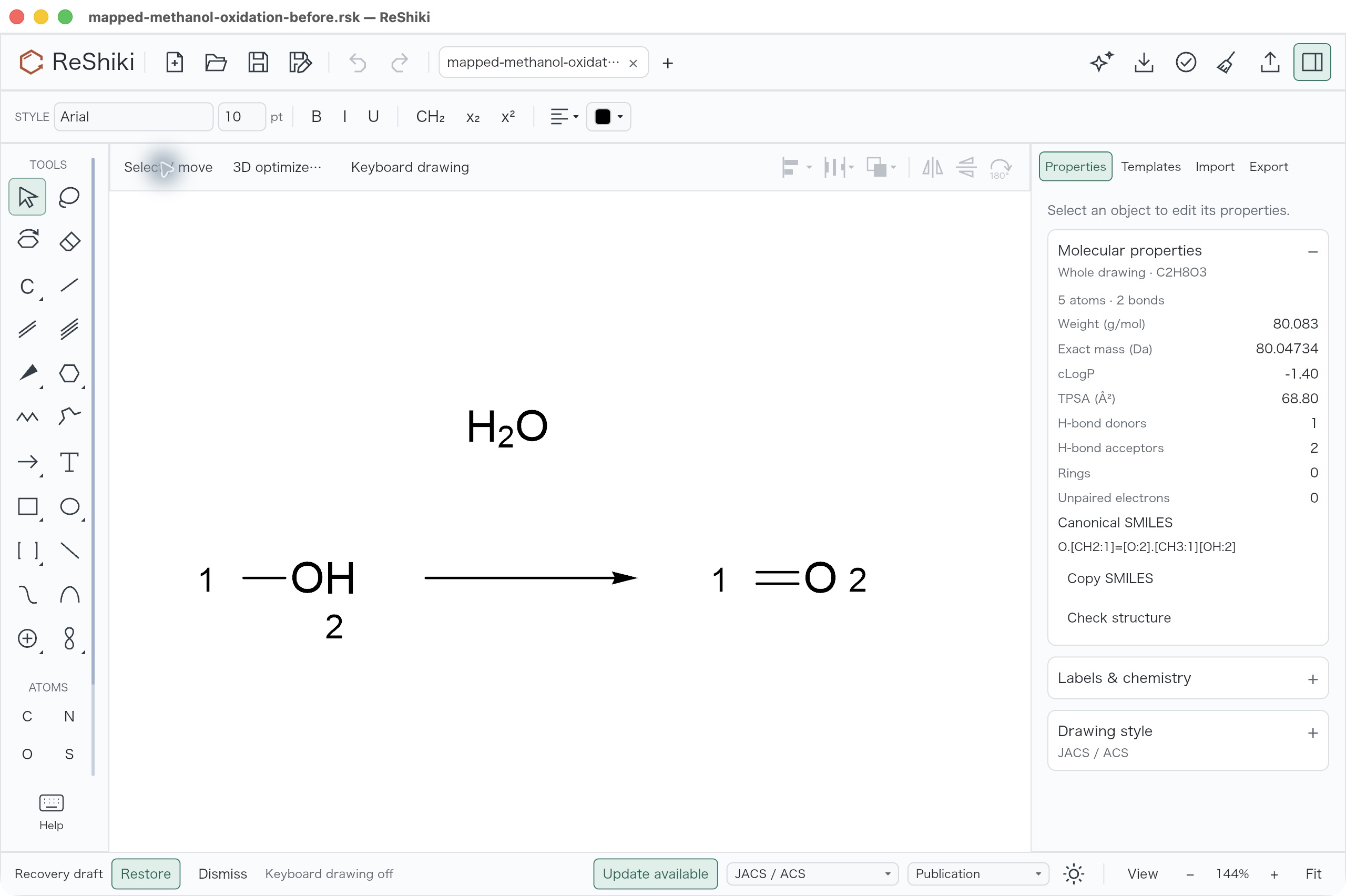Select the S-curve tool
The width and height of the screenshot is (1346, 896).
click(27, 594)
